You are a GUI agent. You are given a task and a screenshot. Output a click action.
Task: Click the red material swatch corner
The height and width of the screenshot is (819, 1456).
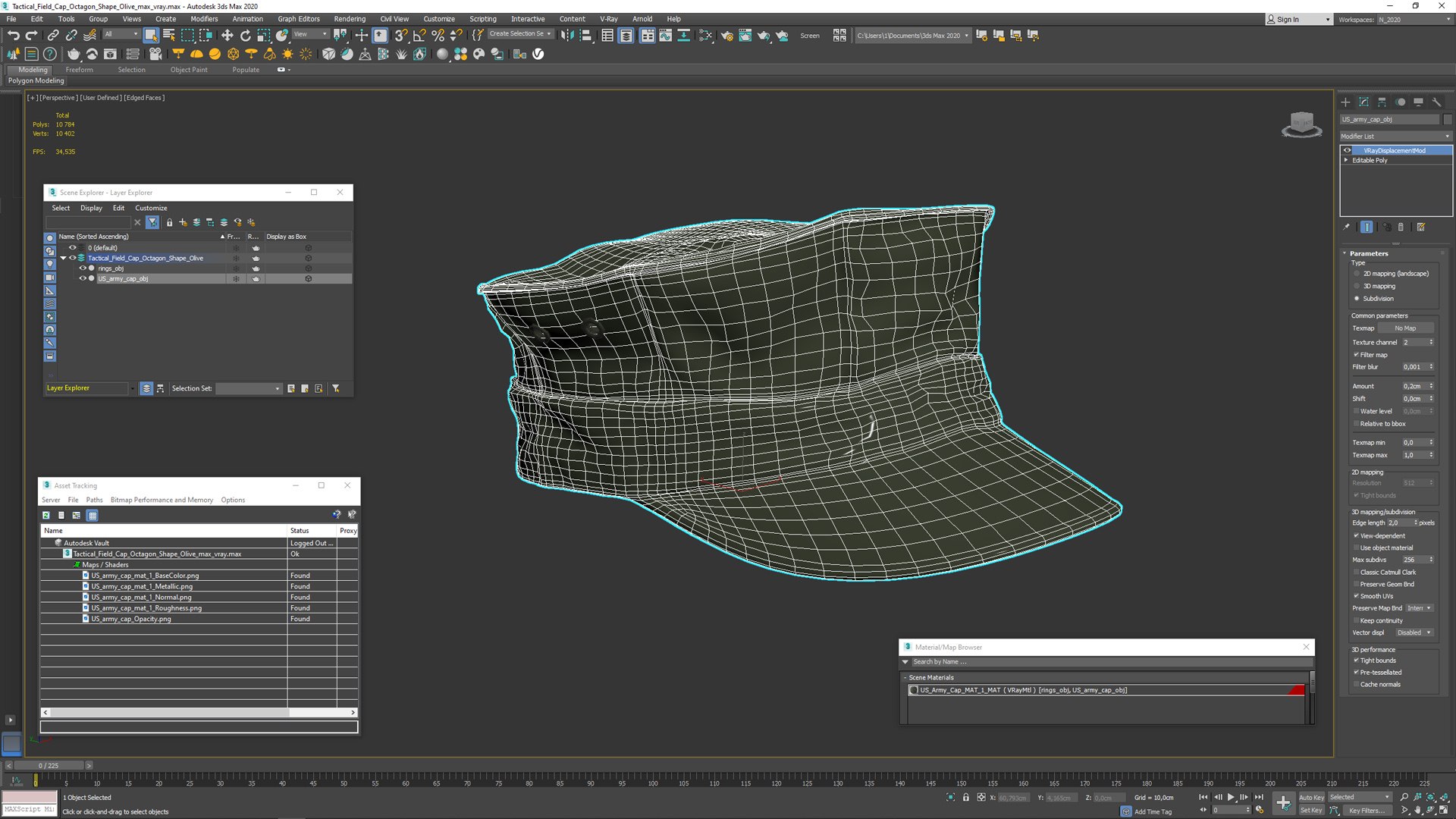1297,690
